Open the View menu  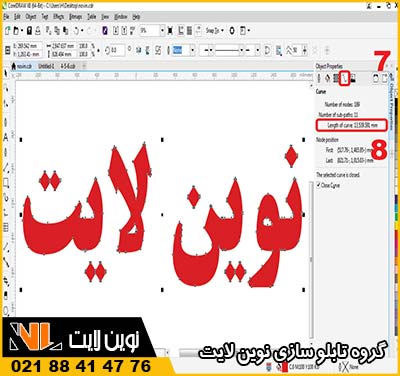tap(105, 17)
